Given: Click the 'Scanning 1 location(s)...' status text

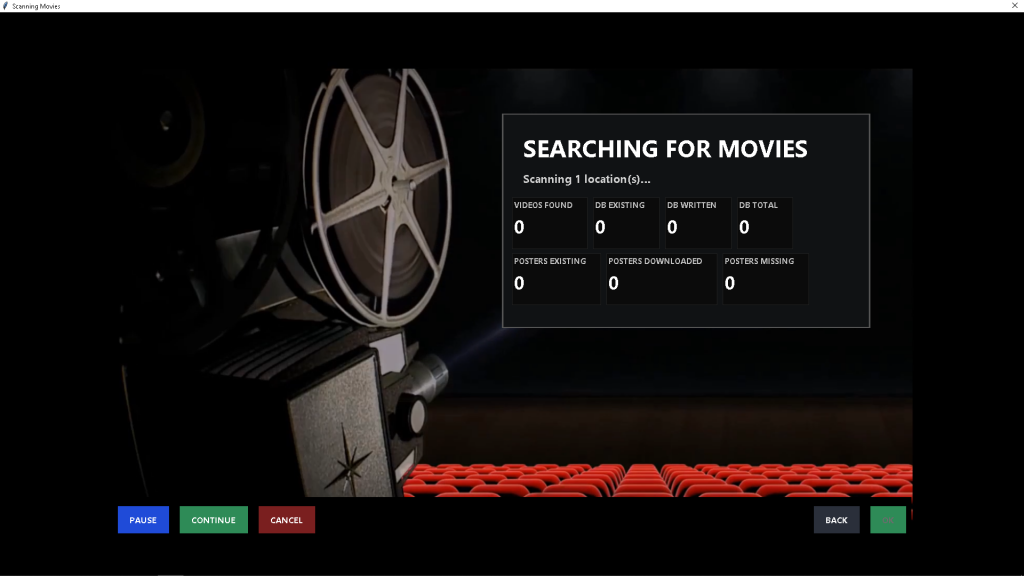Looking at the screenshot, I should [586, 179].
